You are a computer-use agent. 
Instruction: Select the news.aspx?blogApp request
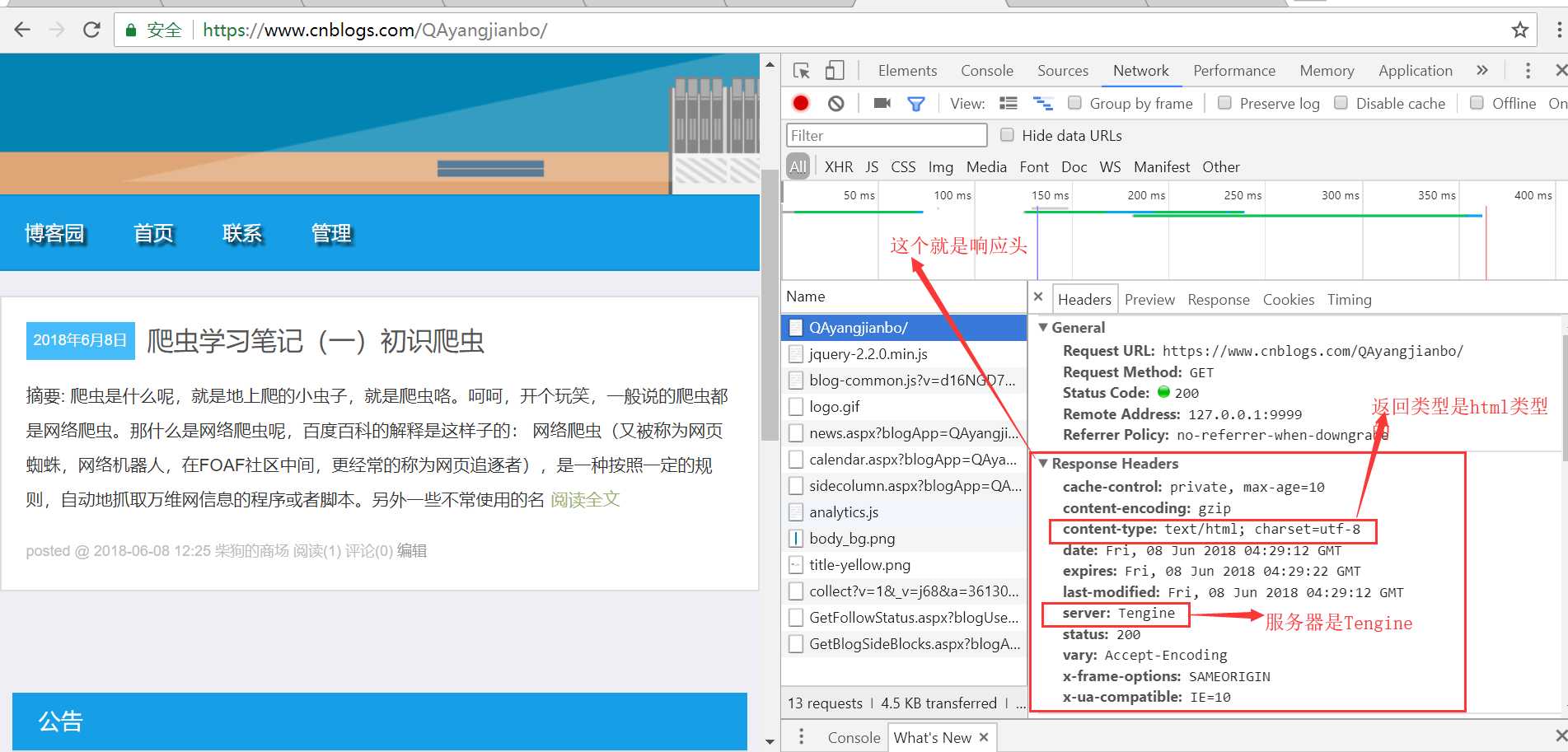pos(904,433)
